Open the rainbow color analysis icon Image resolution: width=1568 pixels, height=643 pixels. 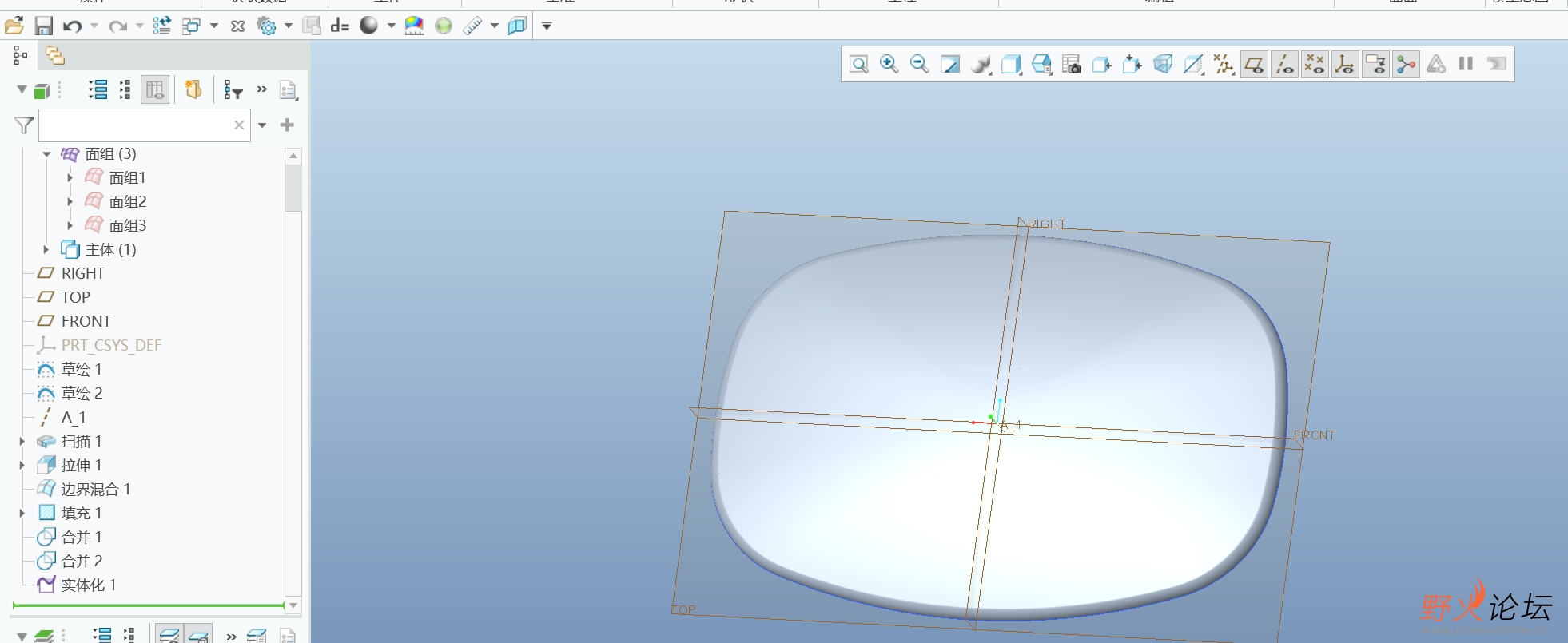[x=414, y=26]
